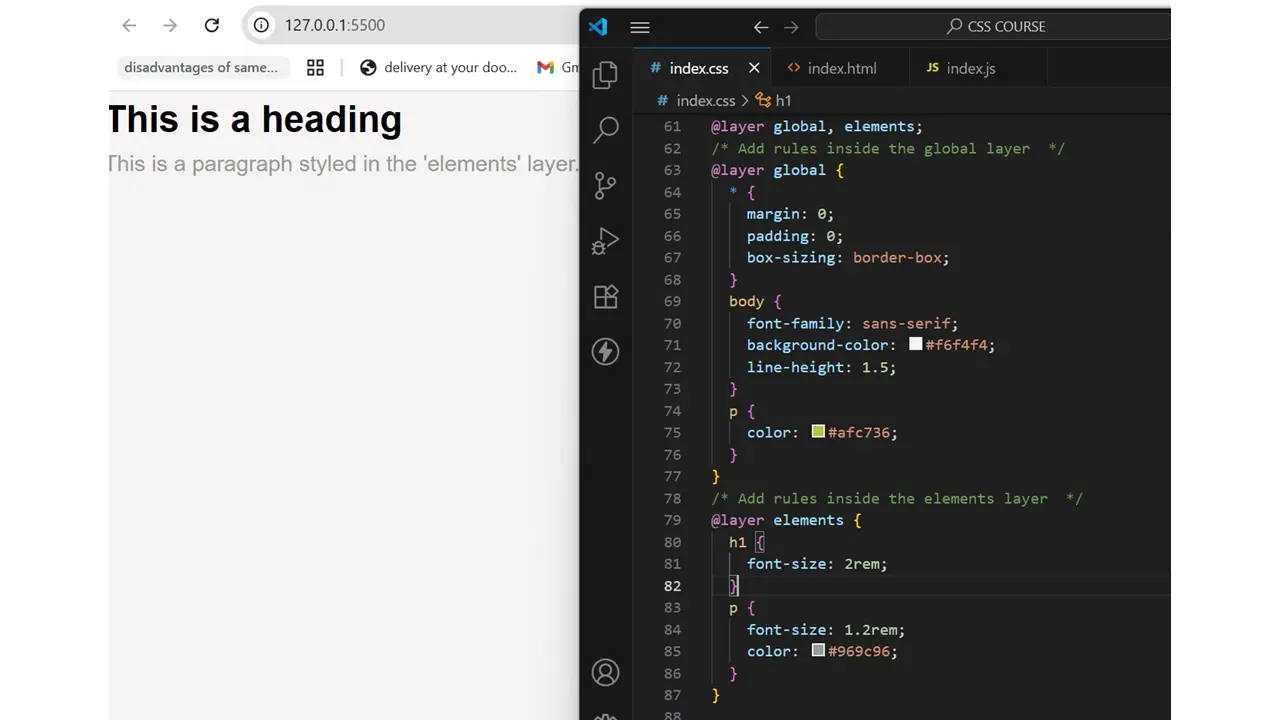Open the Explorer view in VS Code
This screenshot has height=720, width=1280.
click(605, 75)
